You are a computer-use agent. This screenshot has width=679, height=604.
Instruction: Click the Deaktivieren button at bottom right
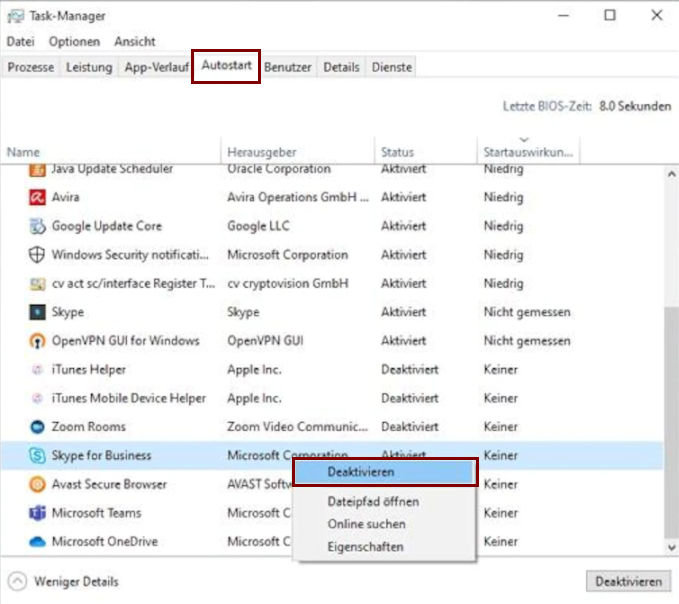tap(628, 581)
